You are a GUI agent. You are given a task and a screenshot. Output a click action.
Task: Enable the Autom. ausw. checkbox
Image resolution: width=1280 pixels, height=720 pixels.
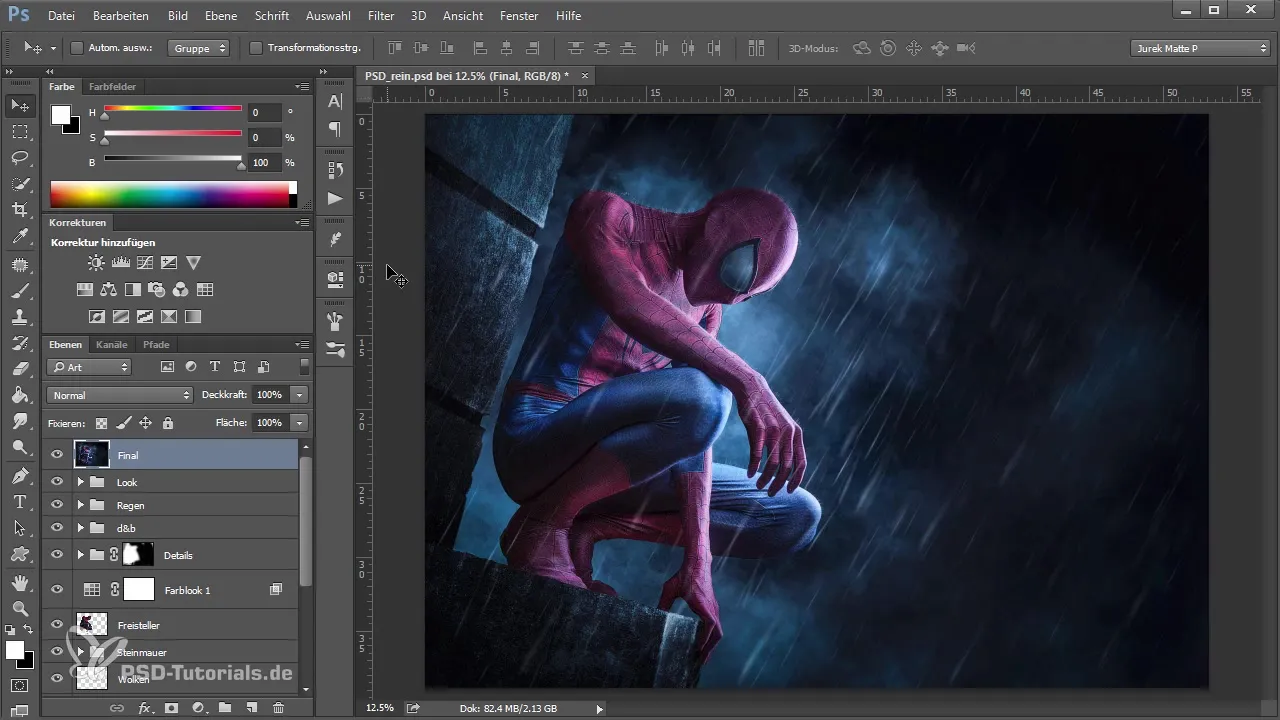77,47
